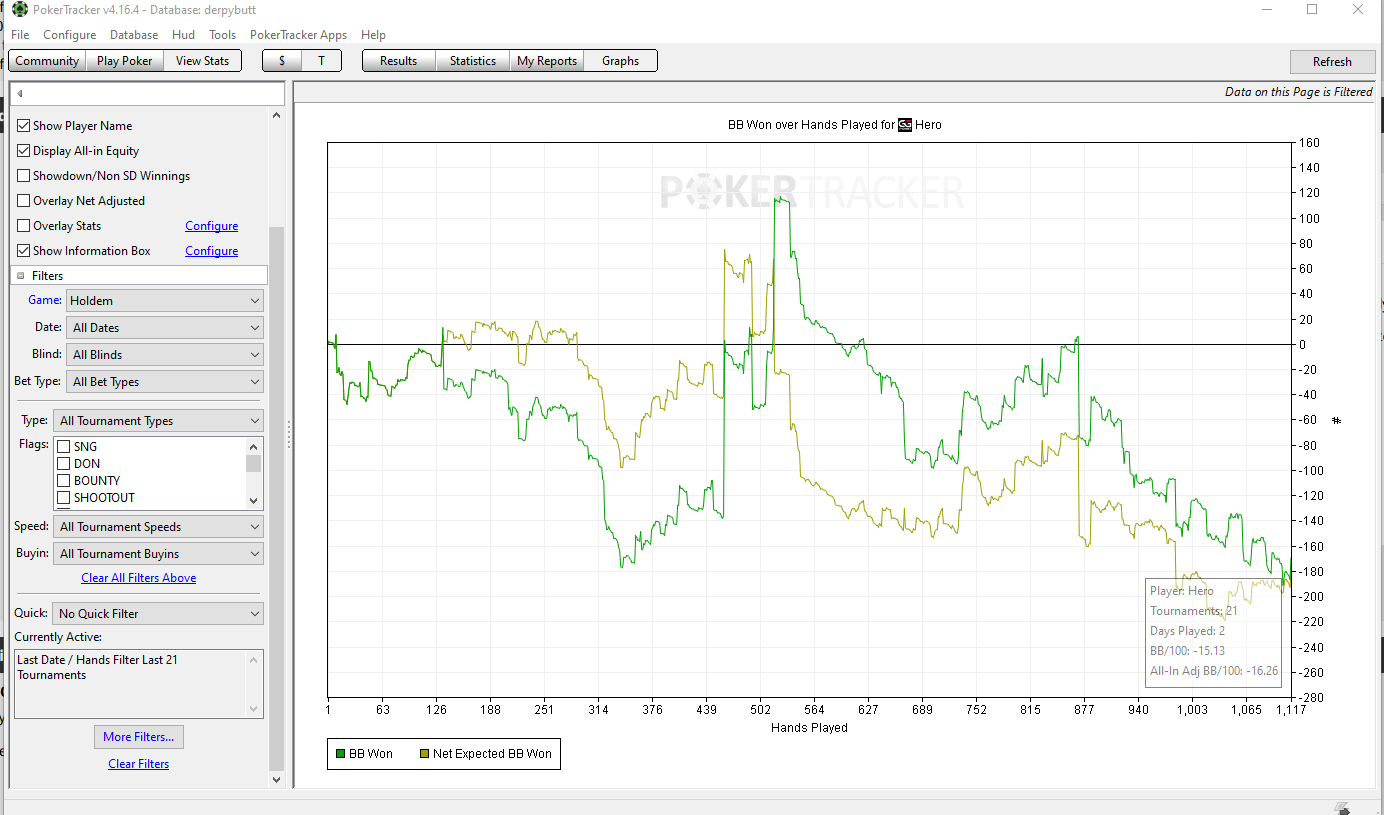This screenshot has height=815, width=1384.
Task: Switch to the Play Poker tab
Action: coord(125,61)
